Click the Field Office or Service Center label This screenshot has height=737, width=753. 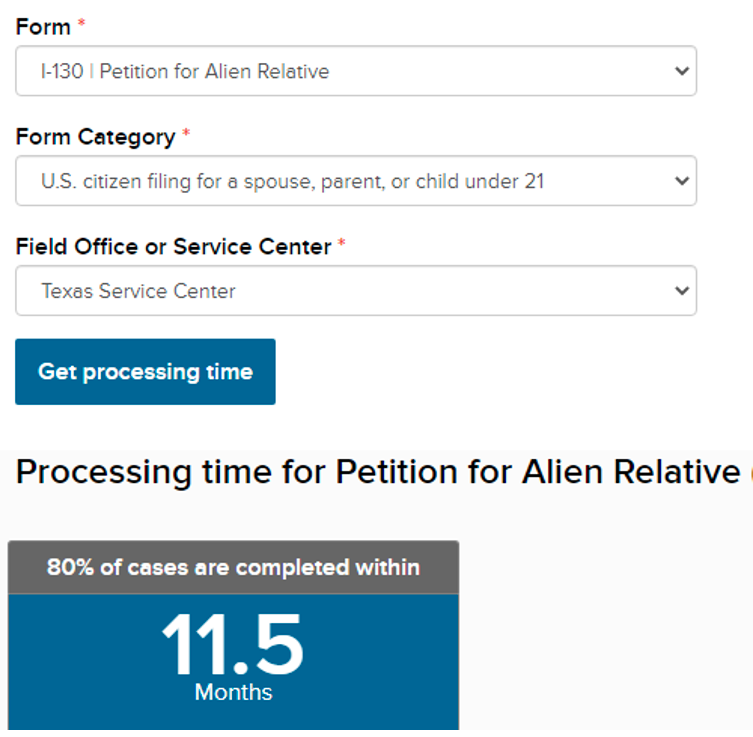pyautogui.click(x=173, y=247)
